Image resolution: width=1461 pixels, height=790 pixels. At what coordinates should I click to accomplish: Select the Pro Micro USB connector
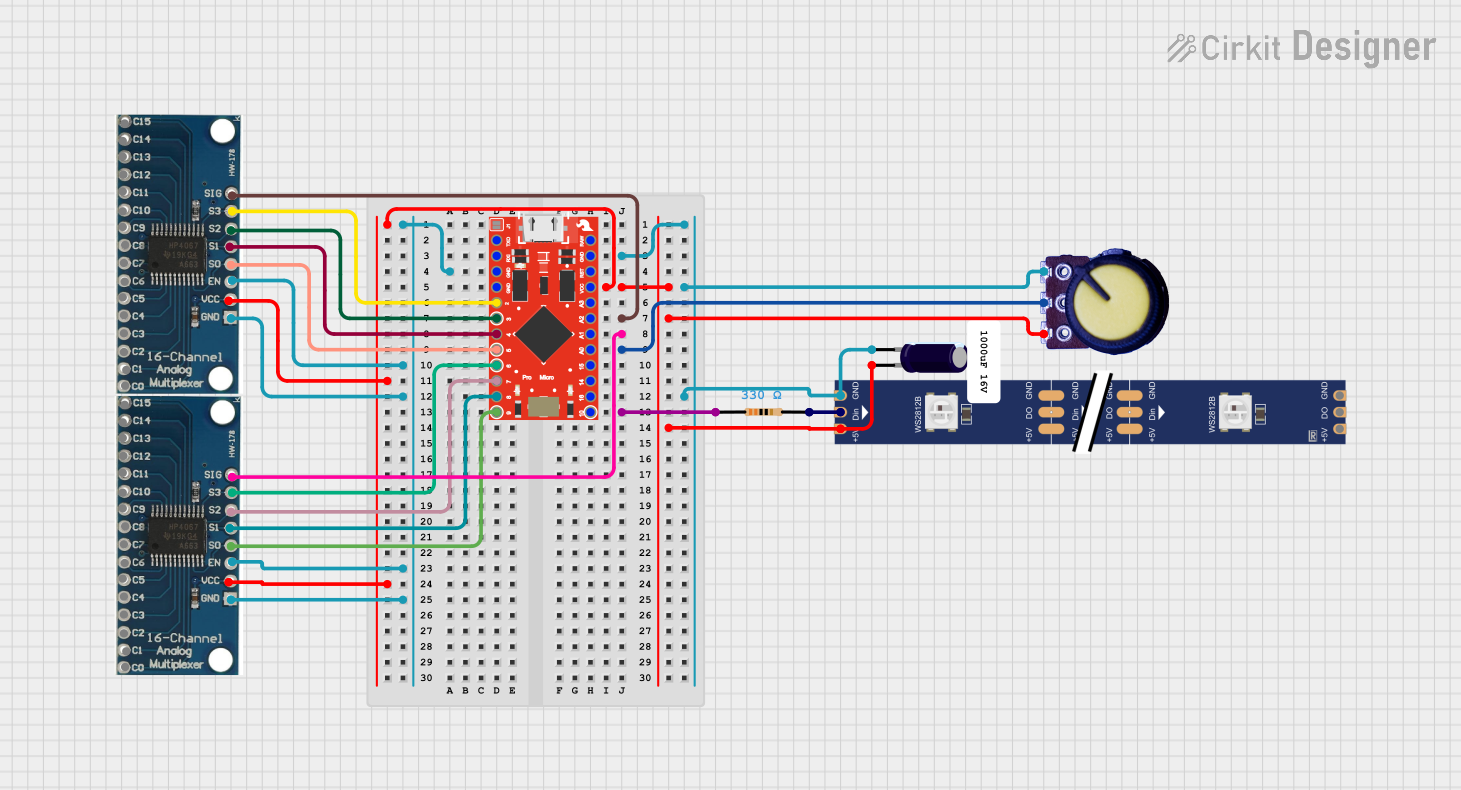click(544, 228)
